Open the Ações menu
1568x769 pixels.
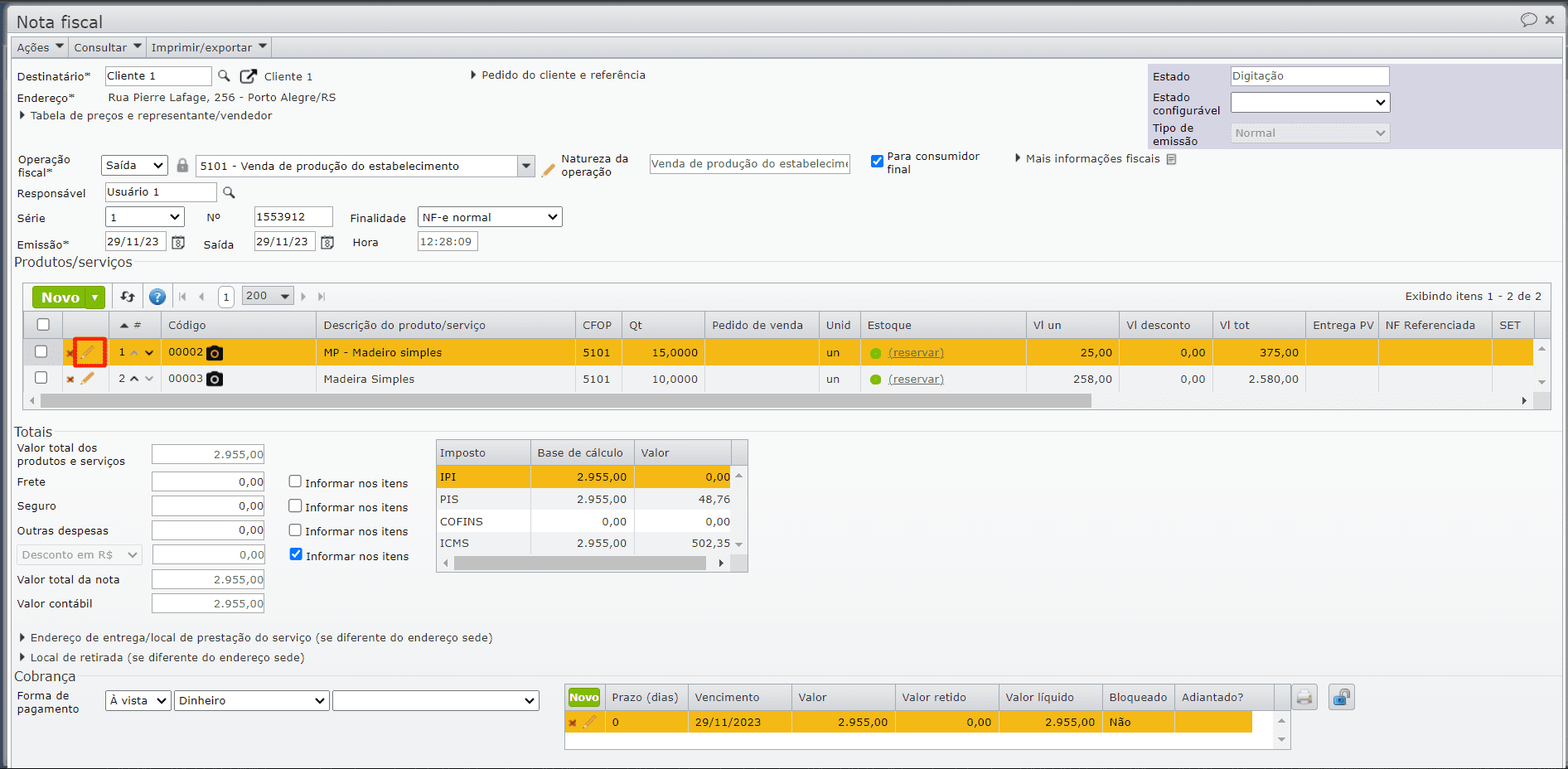tap(40, 47)
